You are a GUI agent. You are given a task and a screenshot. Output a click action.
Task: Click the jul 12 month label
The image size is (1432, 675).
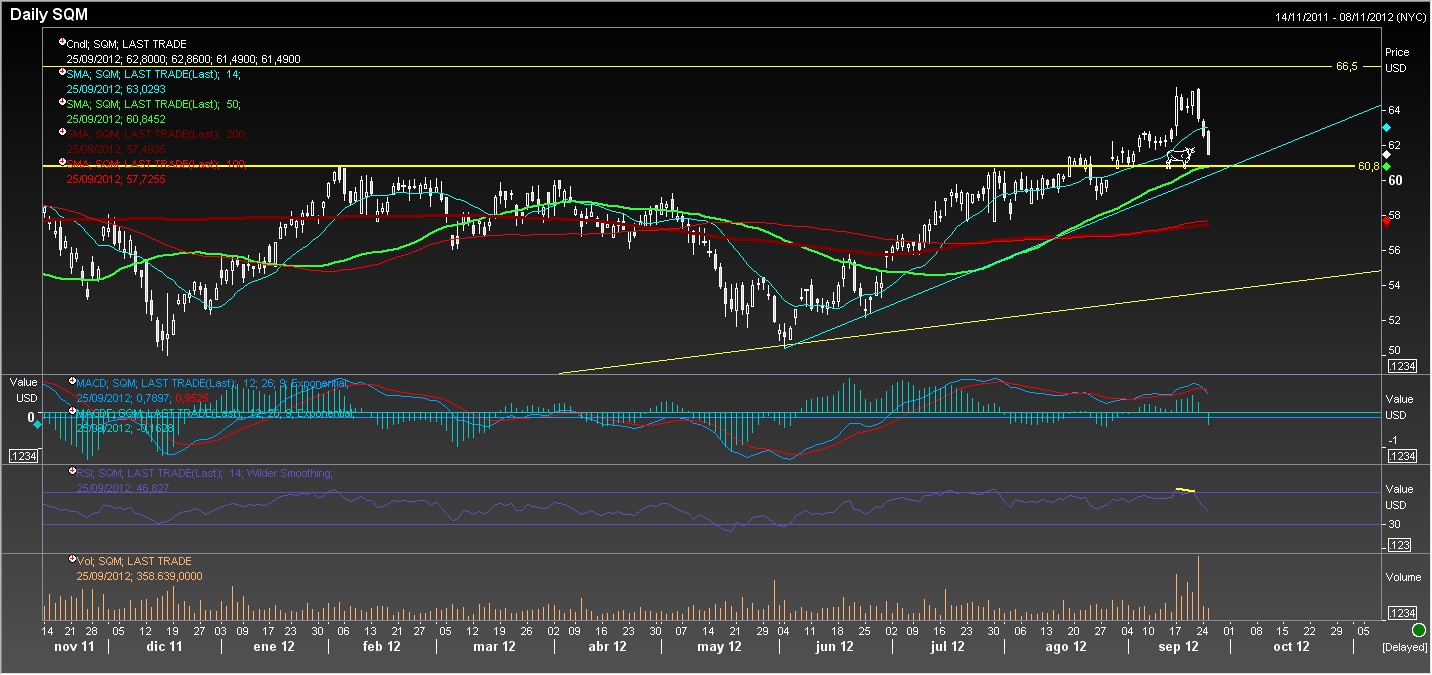949,647
